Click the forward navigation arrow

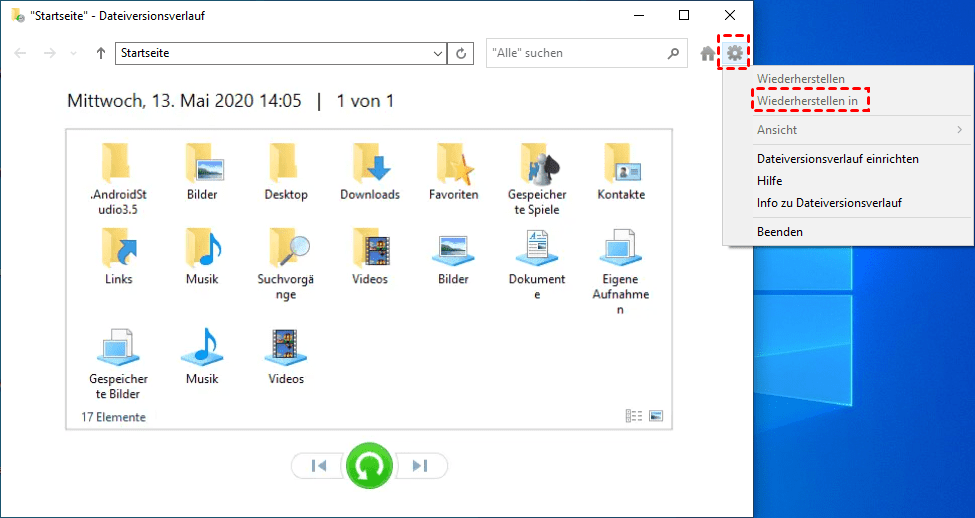coord(50,53)
